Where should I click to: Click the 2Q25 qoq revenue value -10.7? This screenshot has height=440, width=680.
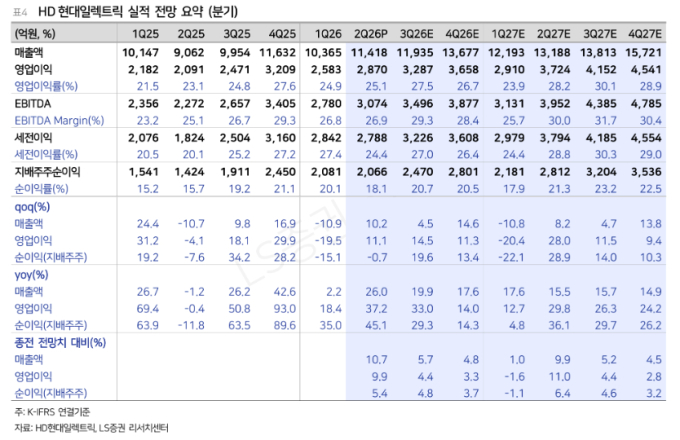pos(191,224)
